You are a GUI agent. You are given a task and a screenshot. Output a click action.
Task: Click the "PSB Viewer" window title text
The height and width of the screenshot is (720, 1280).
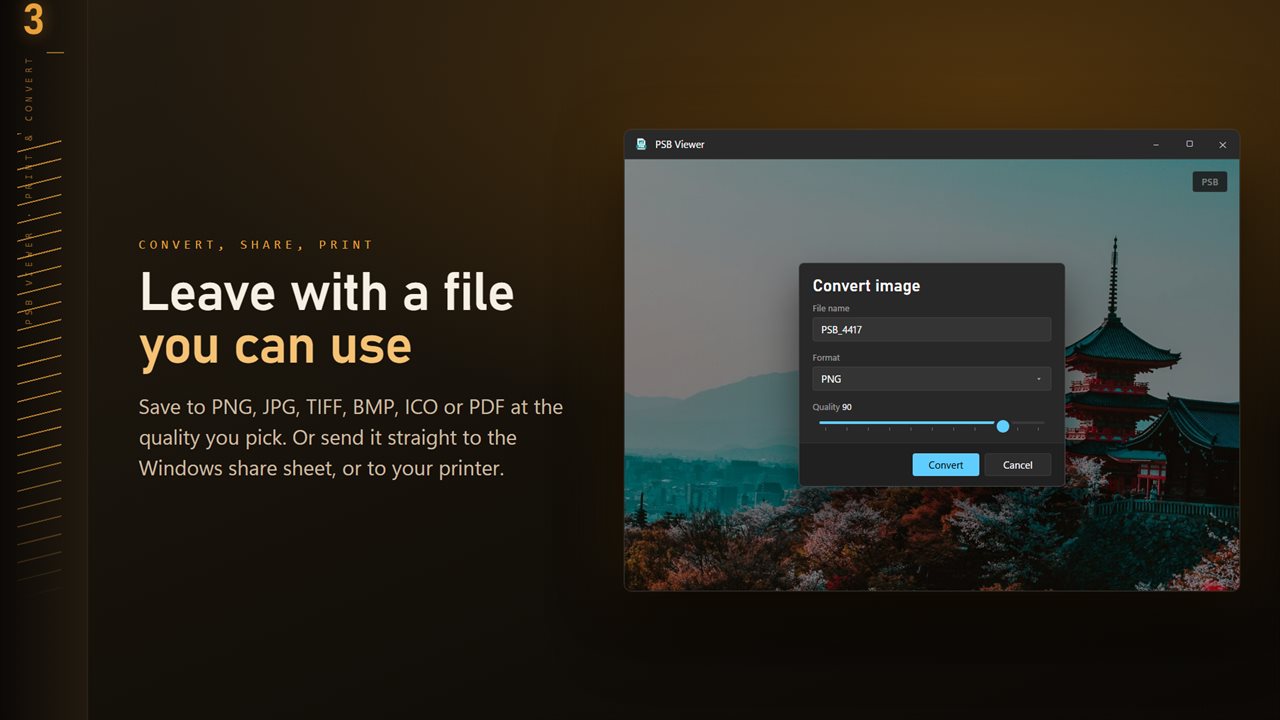680,144
